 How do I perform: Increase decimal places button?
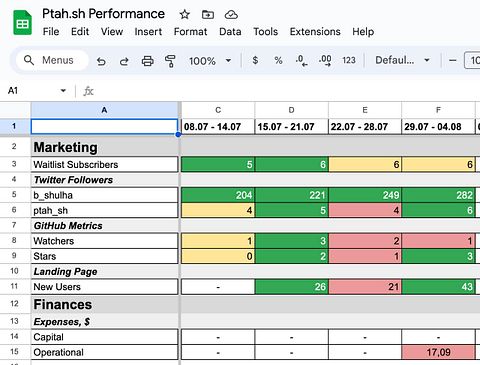325,61
